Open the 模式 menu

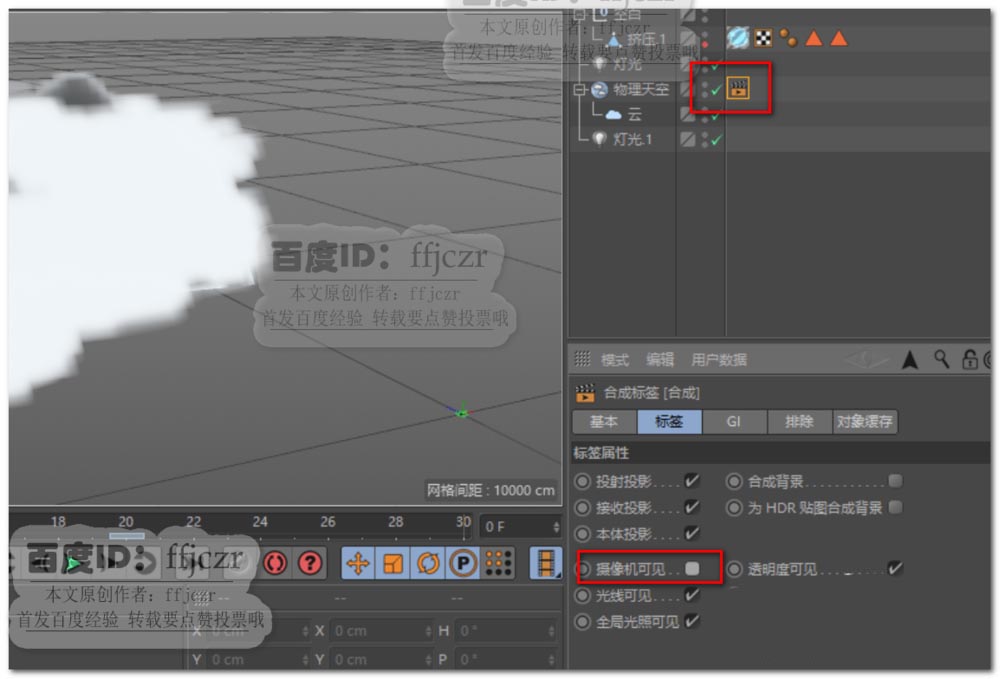tap(615, 360)
